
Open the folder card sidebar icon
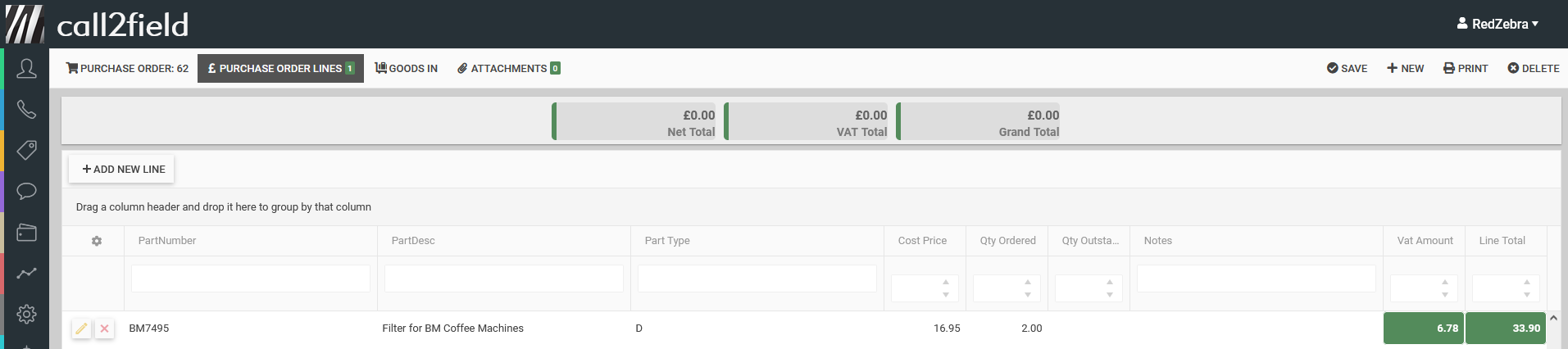pos(26,232)
